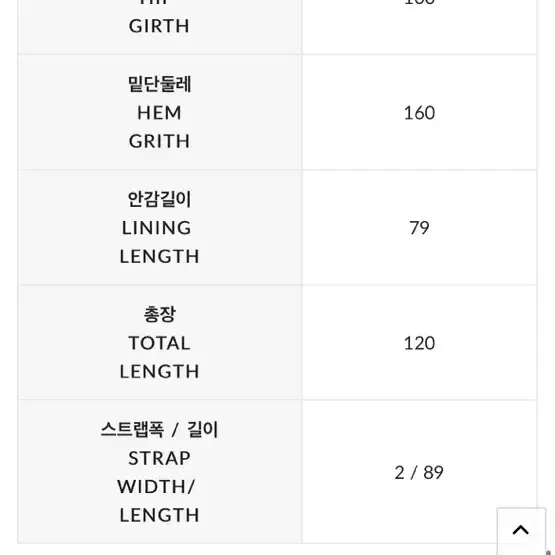Click the word WIDTH/ in the strap row
The width and height of the screenshot is (555, 555).
pos(156,487)
